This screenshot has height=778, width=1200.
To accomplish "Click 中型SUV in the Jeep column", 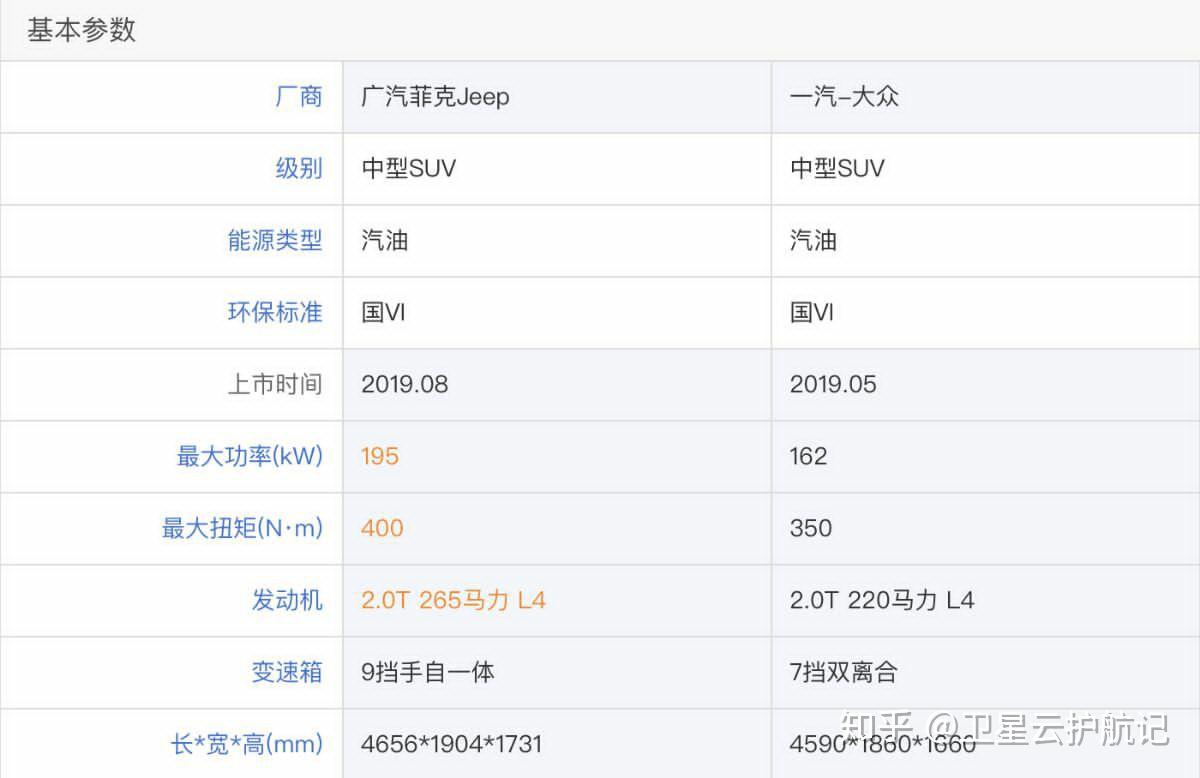I will (x=408, y=169).
